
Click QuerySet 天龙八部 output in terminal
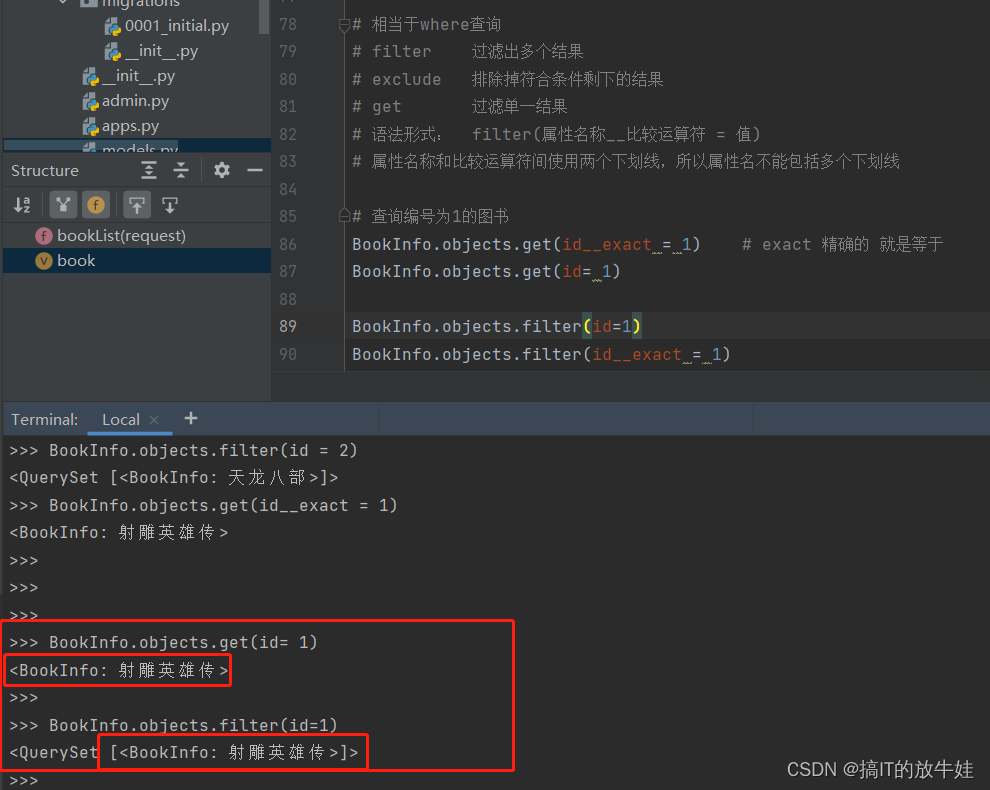click(x=174, y=478)
